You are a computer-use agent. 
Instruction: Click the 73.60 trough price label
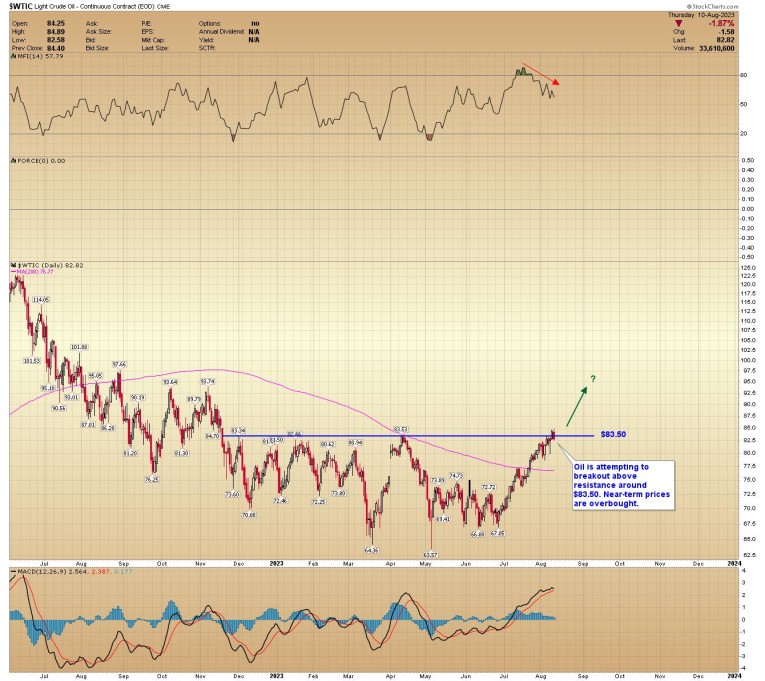232,495
